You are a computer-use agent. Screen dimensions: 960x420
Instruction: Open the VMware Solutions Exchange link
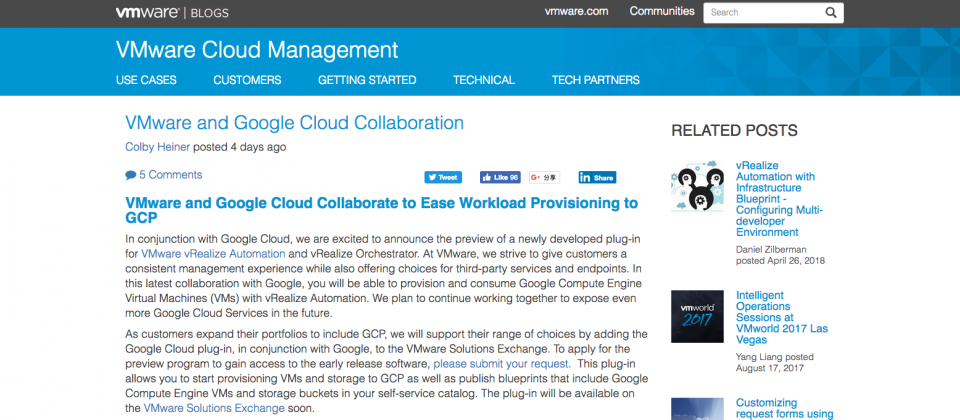tap(214, 408)
